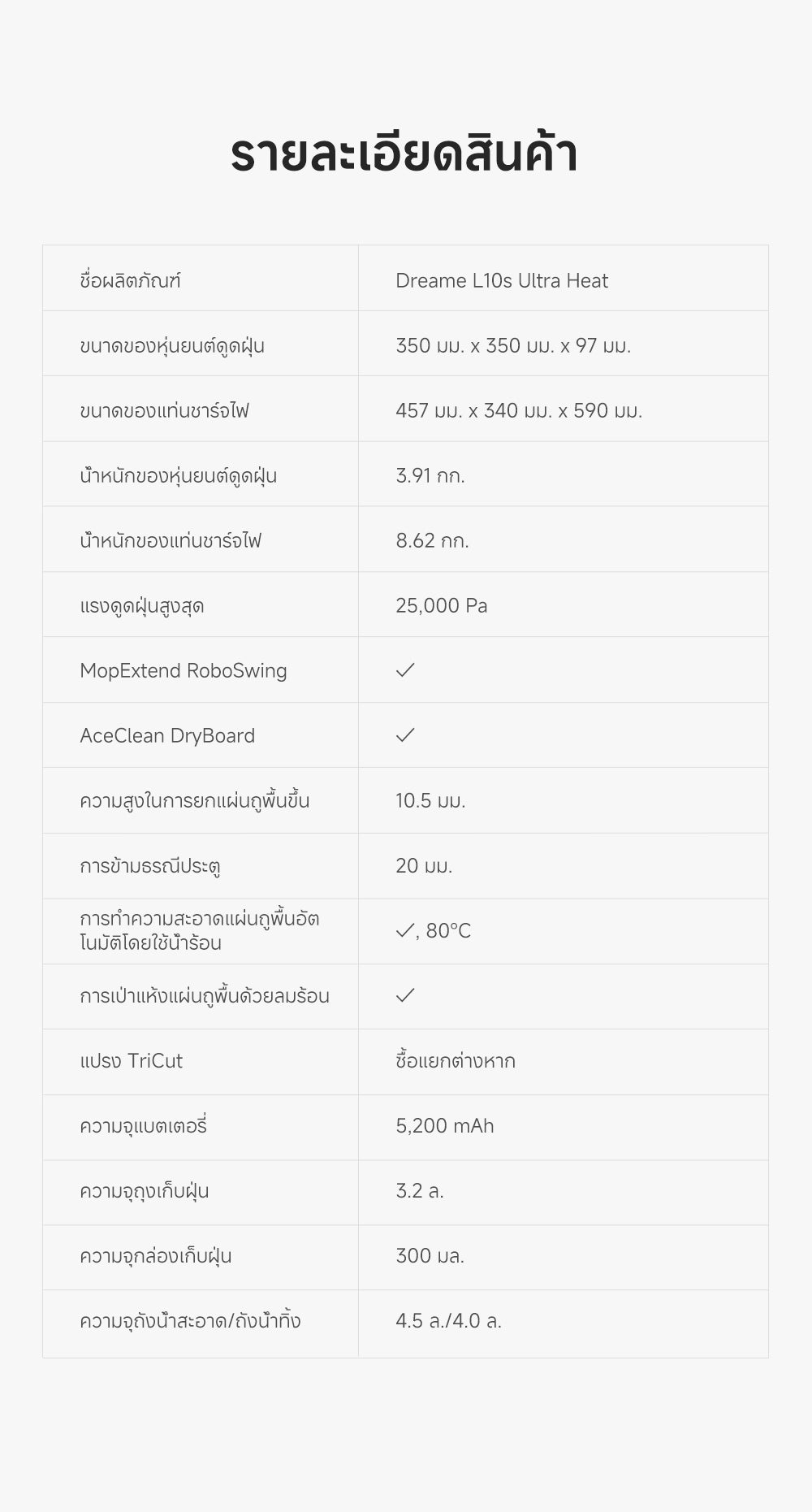Click the Dreame L10s Ultra Heat name
Image resolution: width=812 pixels, height=1512 pixels.
tap(502, 281)
